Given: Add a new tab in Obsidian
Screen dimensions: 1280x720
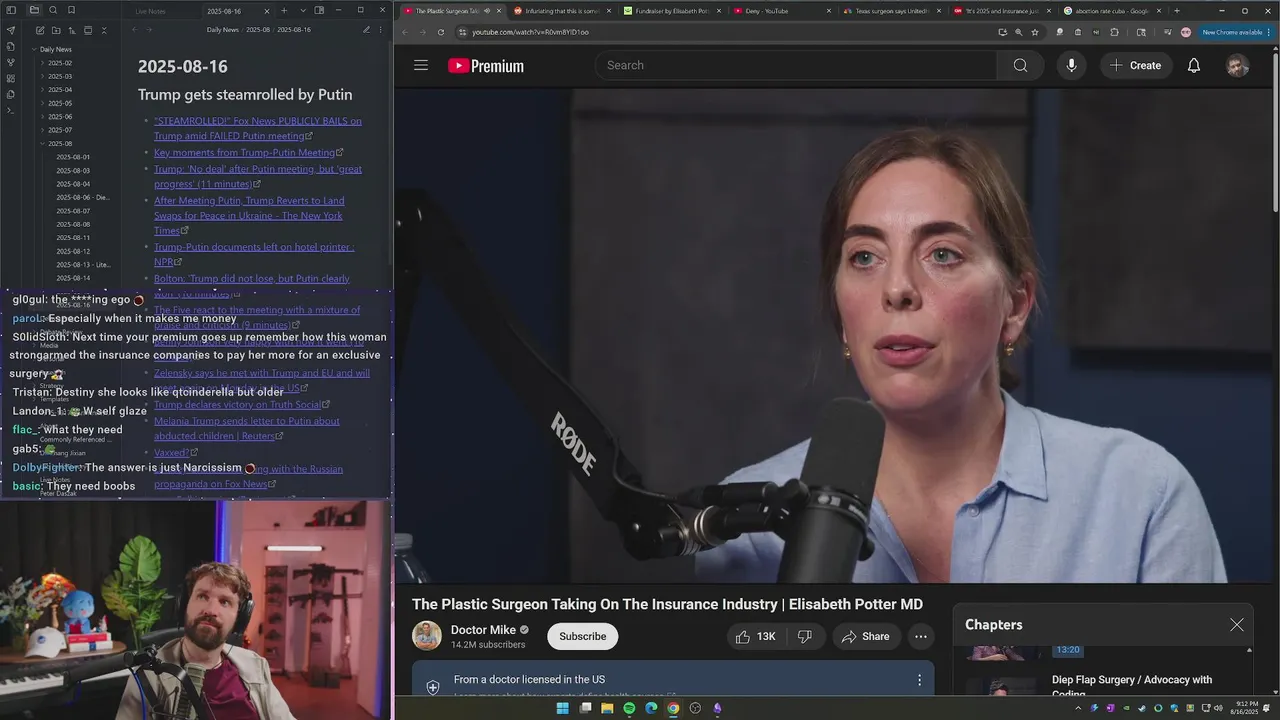Looking at the screenshot, I should [284, 10].
